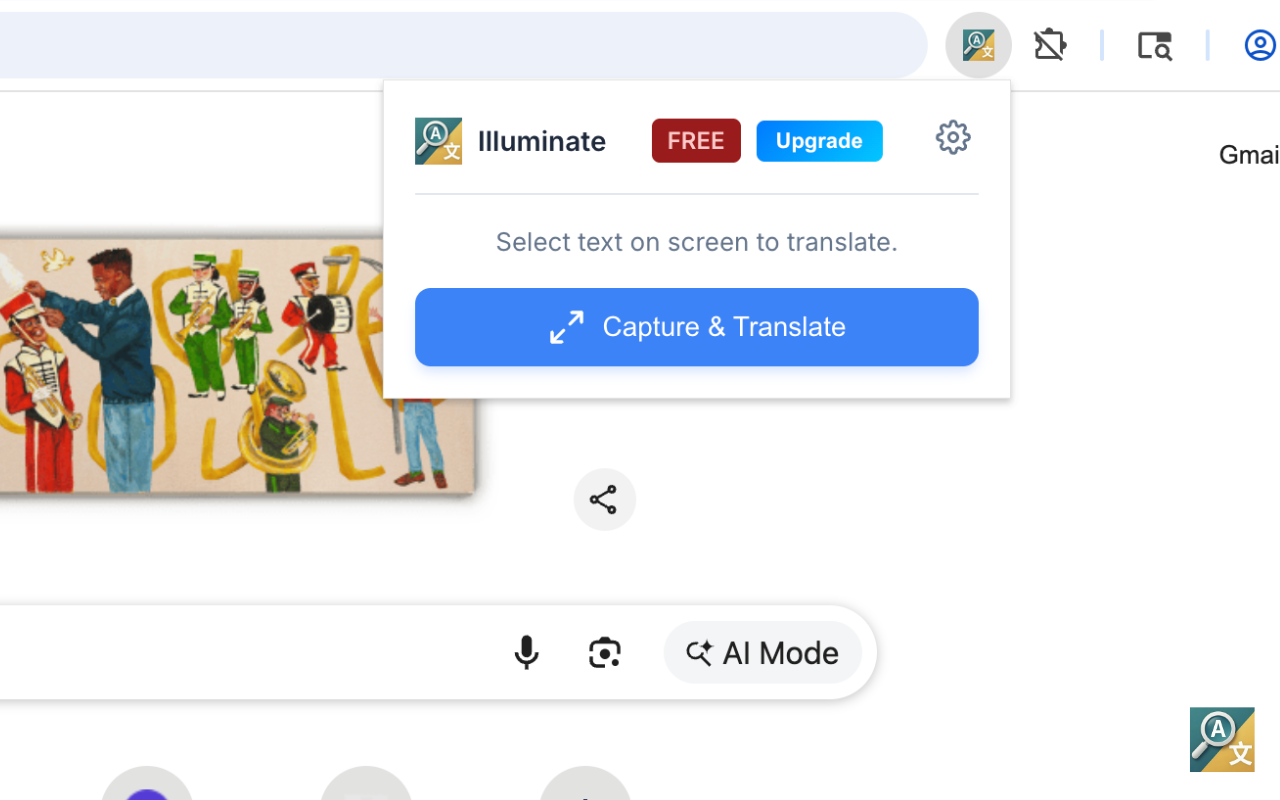Click the Chrome extensions puzzle icon
This screenshot has width=1280, height=800.
coord(1050,45)
